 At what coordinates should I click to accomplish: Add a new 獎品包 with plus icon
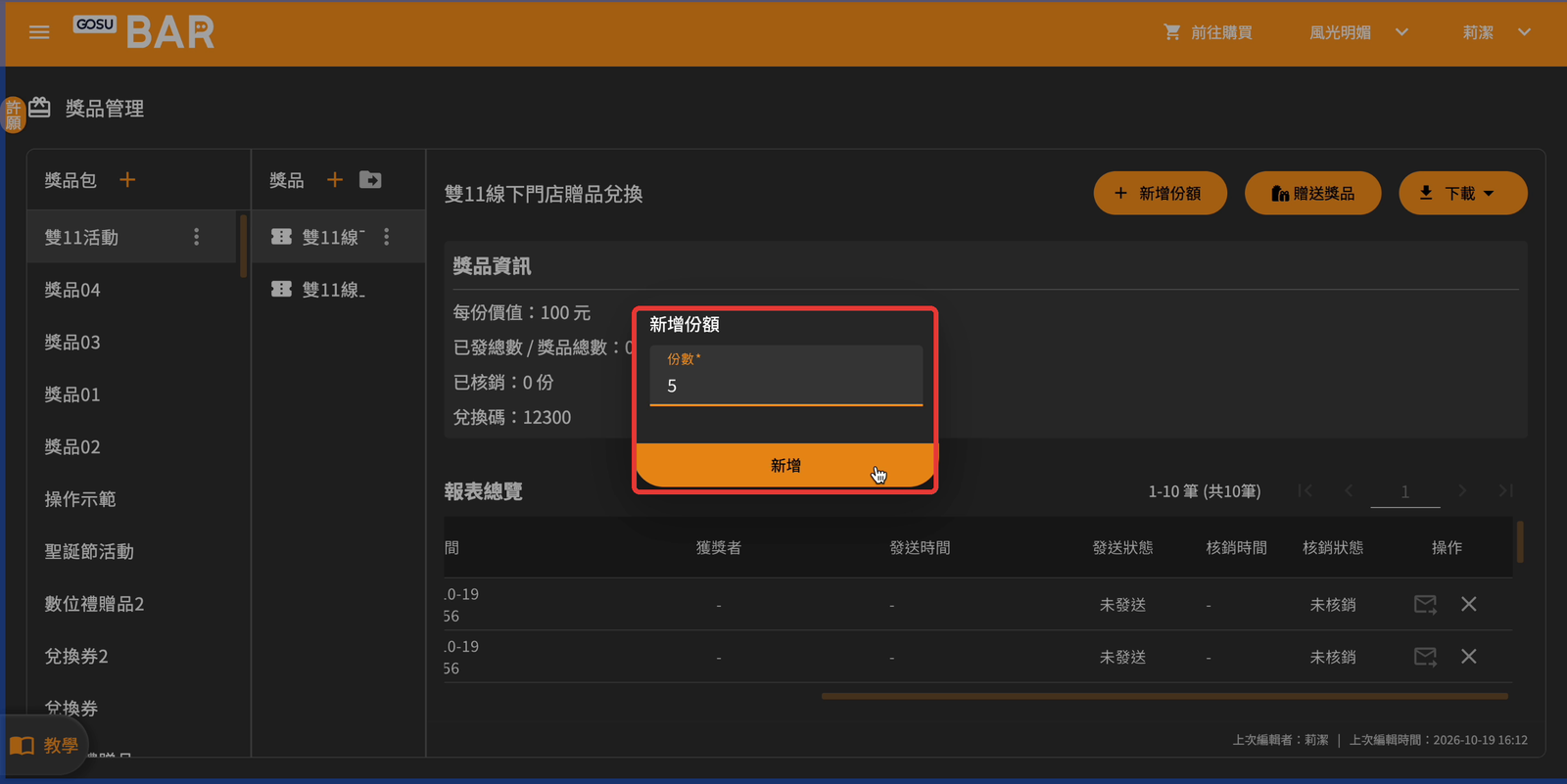pyautogui.click(x=127, y=180)
